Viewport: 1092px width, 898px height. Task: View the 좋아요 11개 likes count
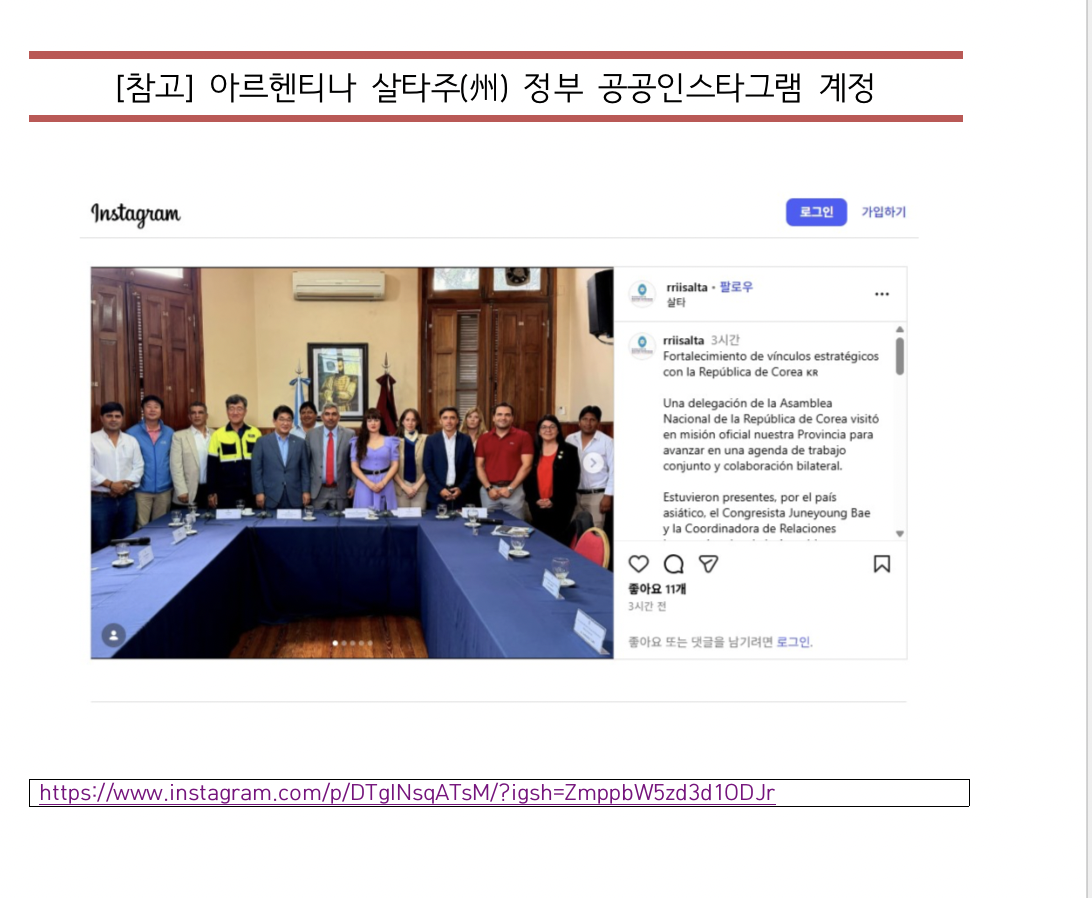pyautogui.click(x=657, y=589)
